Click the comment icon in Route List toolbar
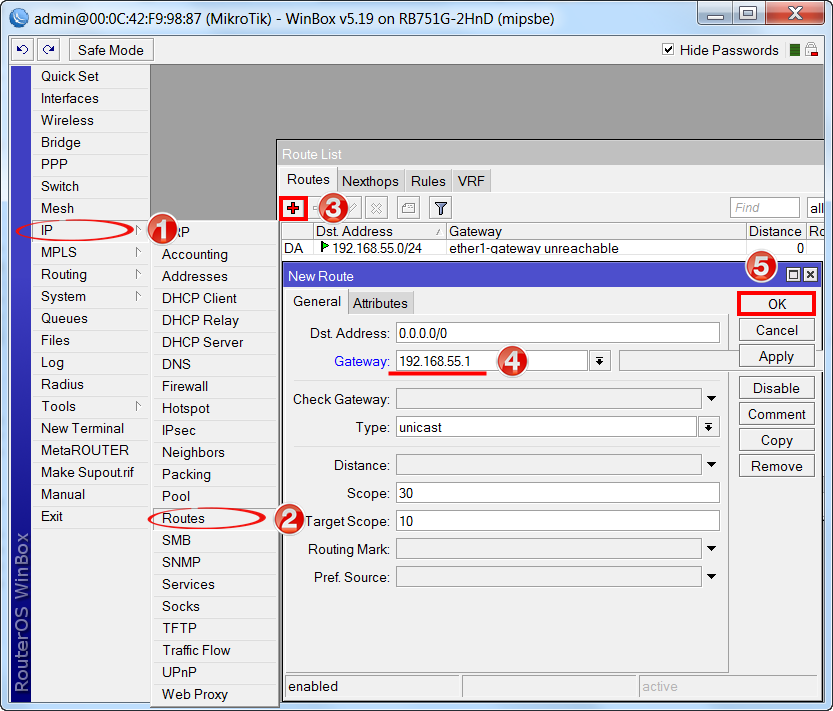Viewport: 833px width, 711px height. pyautogui.click(x=407, y=208)
